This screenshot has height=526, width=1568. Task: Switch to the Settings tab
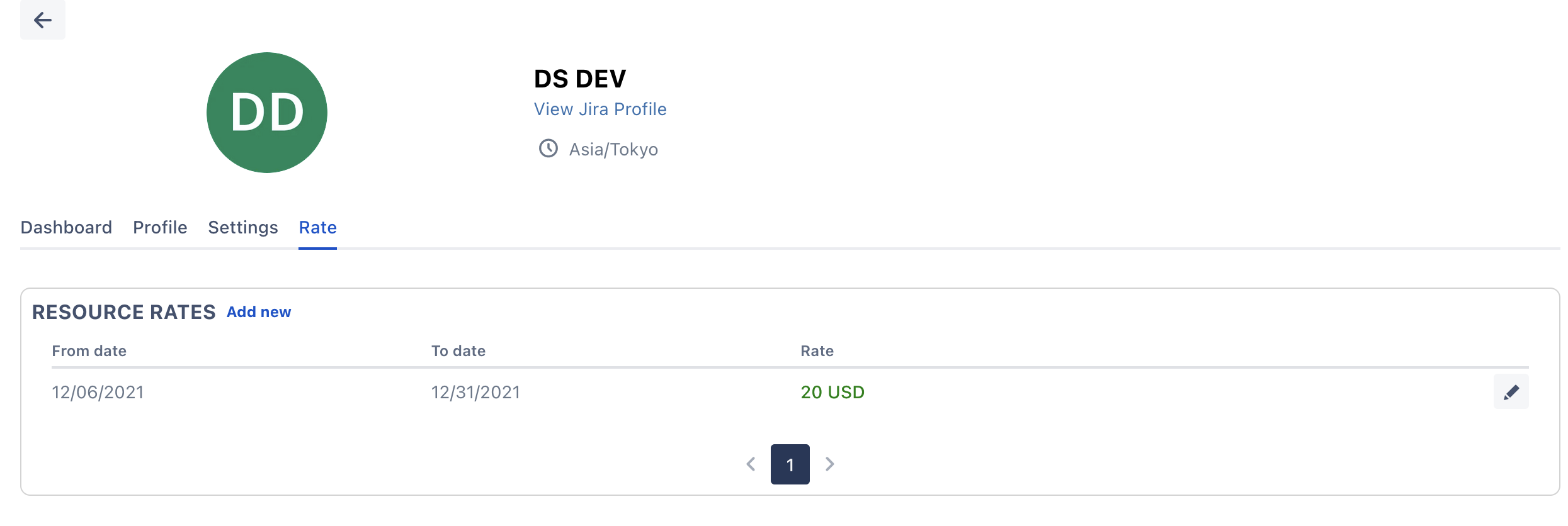(243, 227)
